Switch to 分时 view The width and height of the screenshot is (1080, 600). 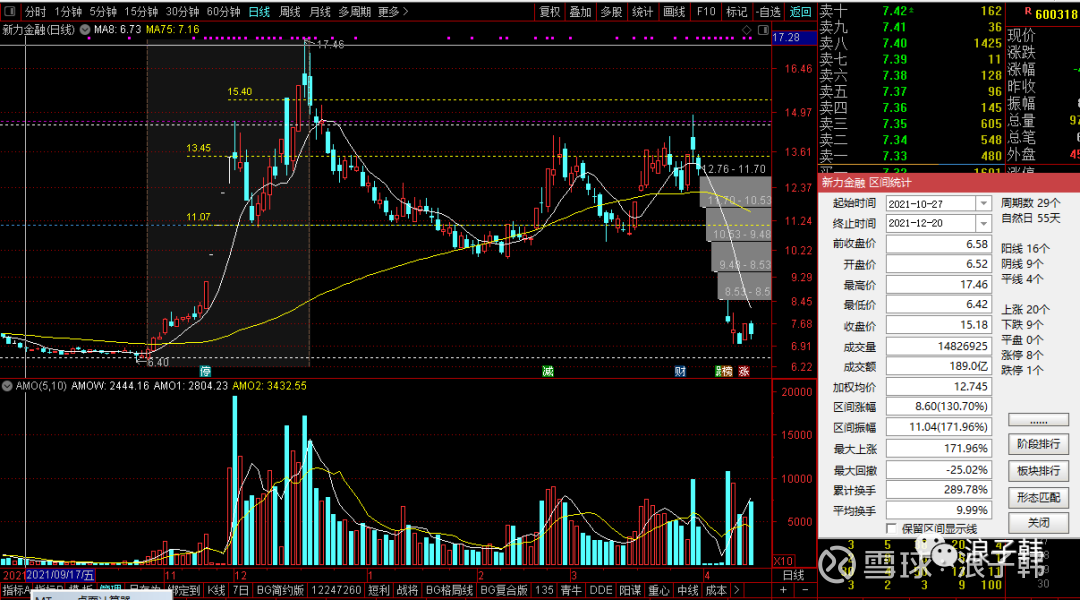35,12
